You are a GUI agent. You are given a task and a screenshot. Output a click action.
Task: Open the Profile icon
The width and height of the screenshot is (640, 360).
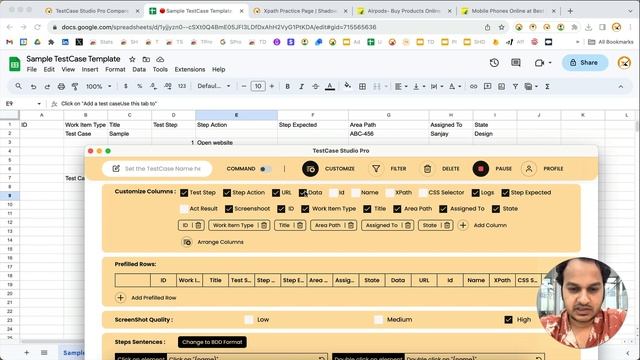tap(529, 169)
